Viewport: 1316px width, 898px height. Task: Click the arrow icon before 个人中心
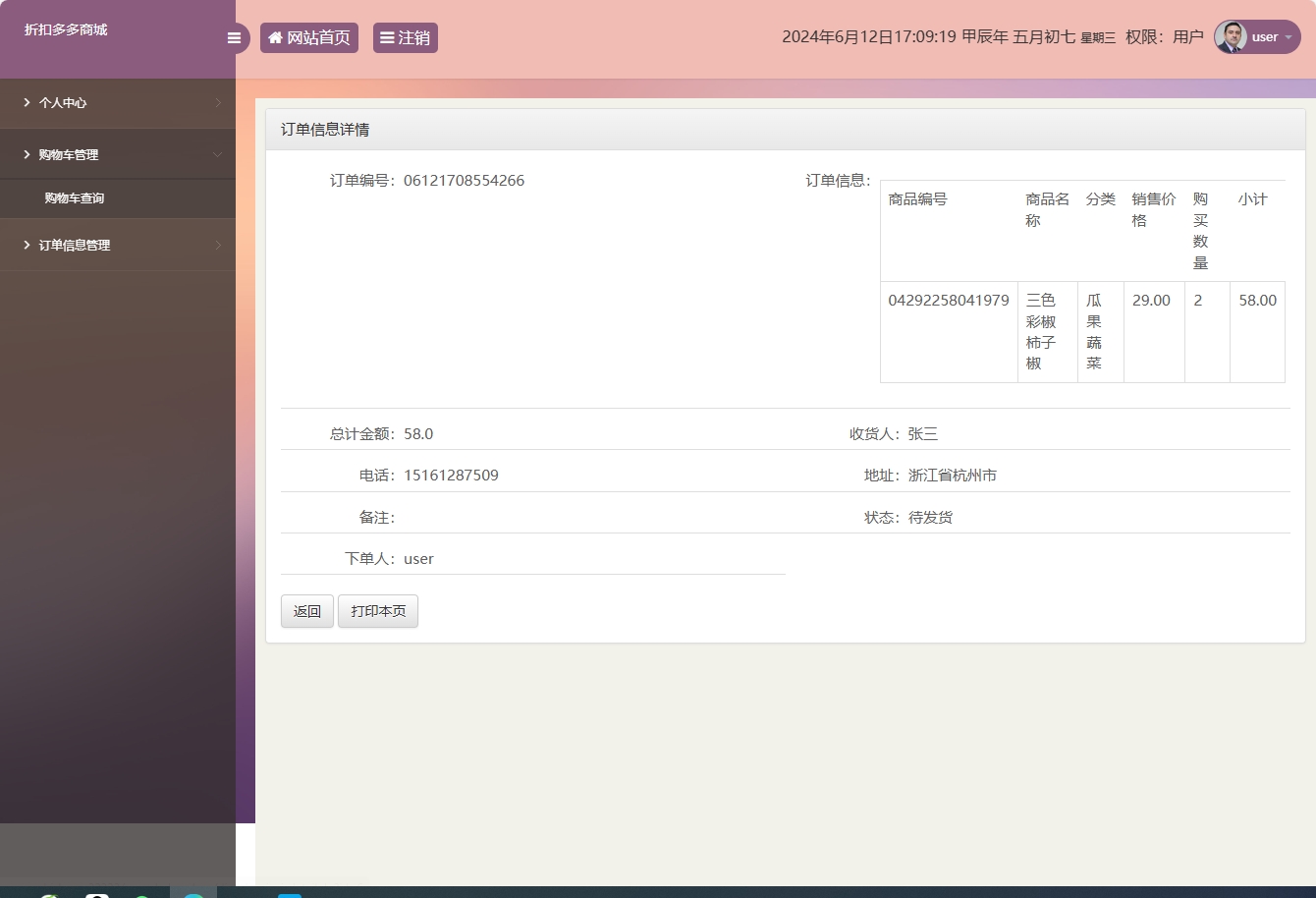coord(27,102)
